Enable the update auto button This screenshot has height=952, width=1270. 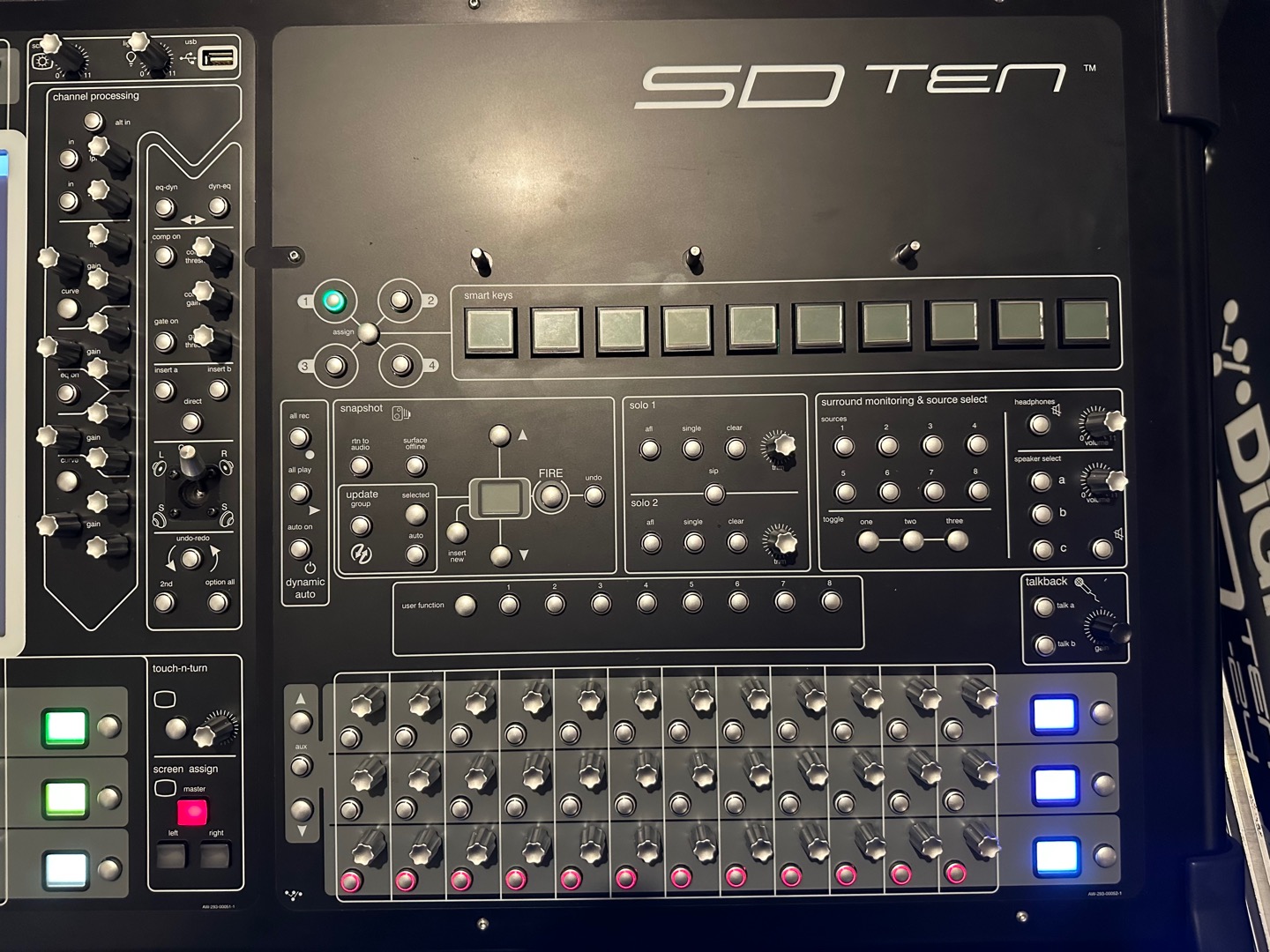415,554
